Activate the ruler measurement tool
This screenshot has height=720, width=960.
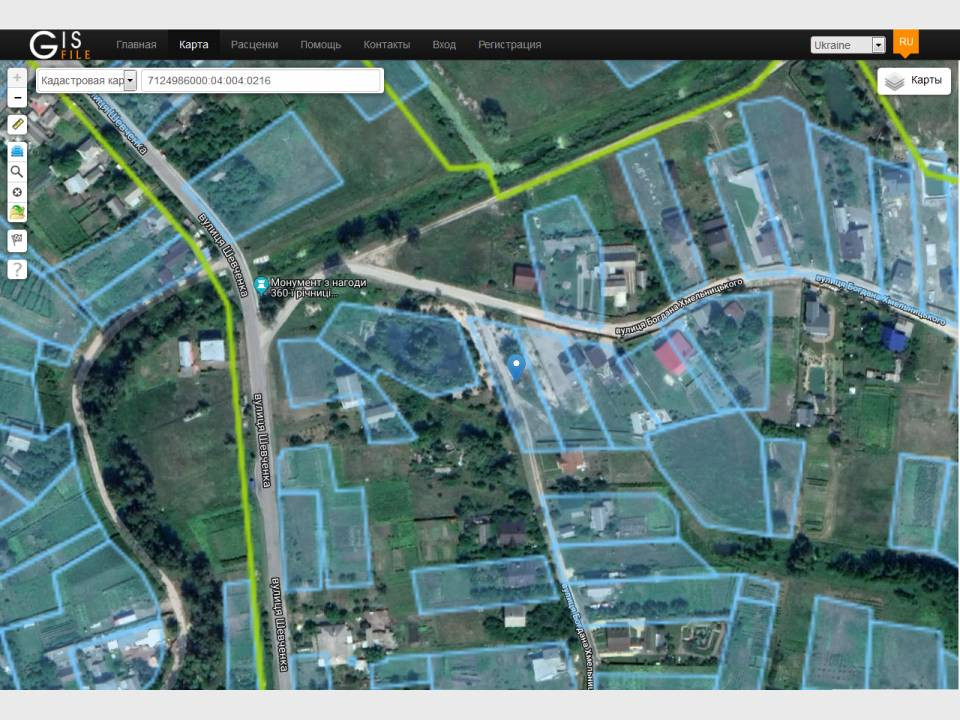click(17, 125)
